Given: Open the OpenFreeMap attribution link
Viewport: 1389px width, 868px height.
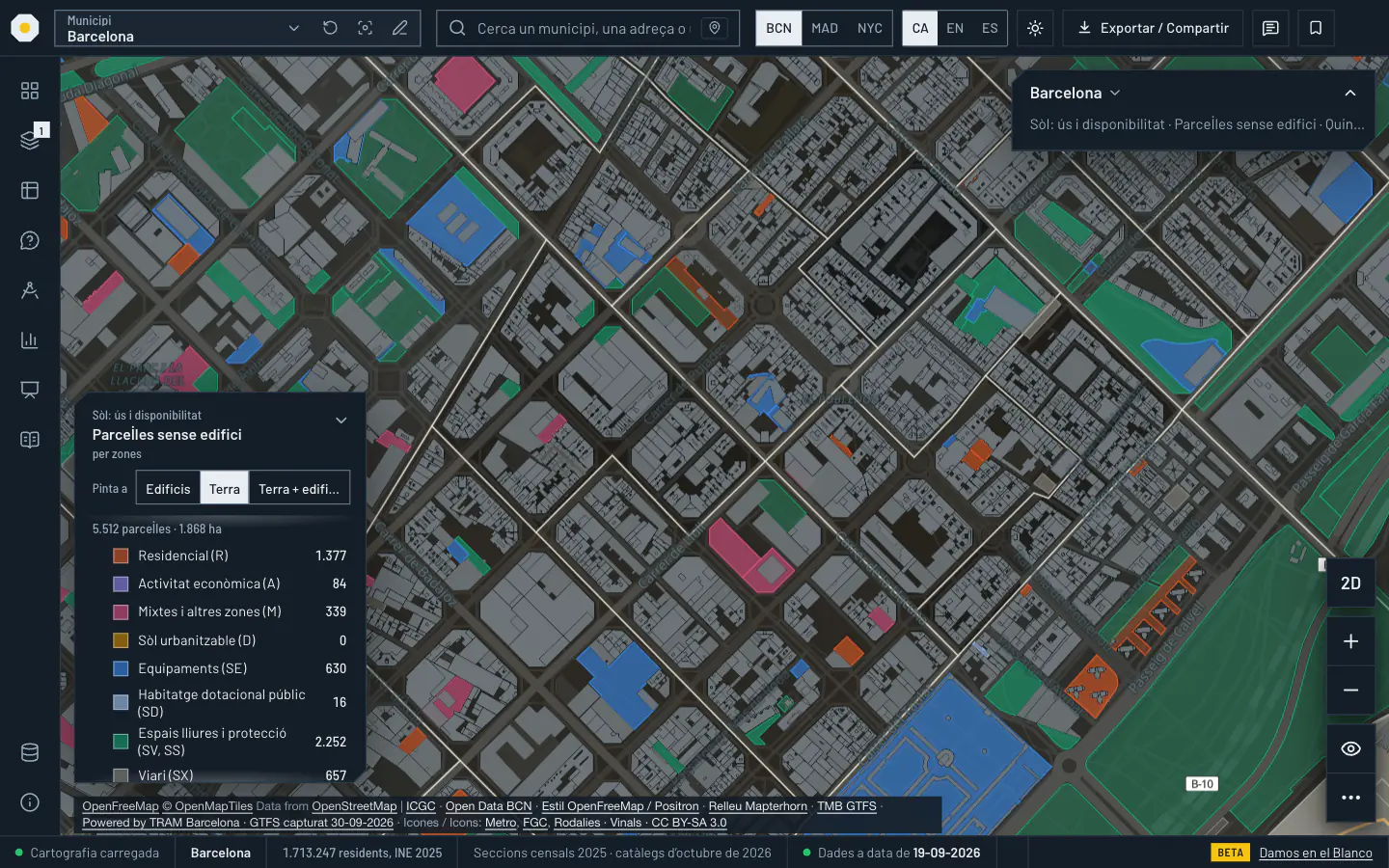Looking at the screenshot, I should click(121, 806).
